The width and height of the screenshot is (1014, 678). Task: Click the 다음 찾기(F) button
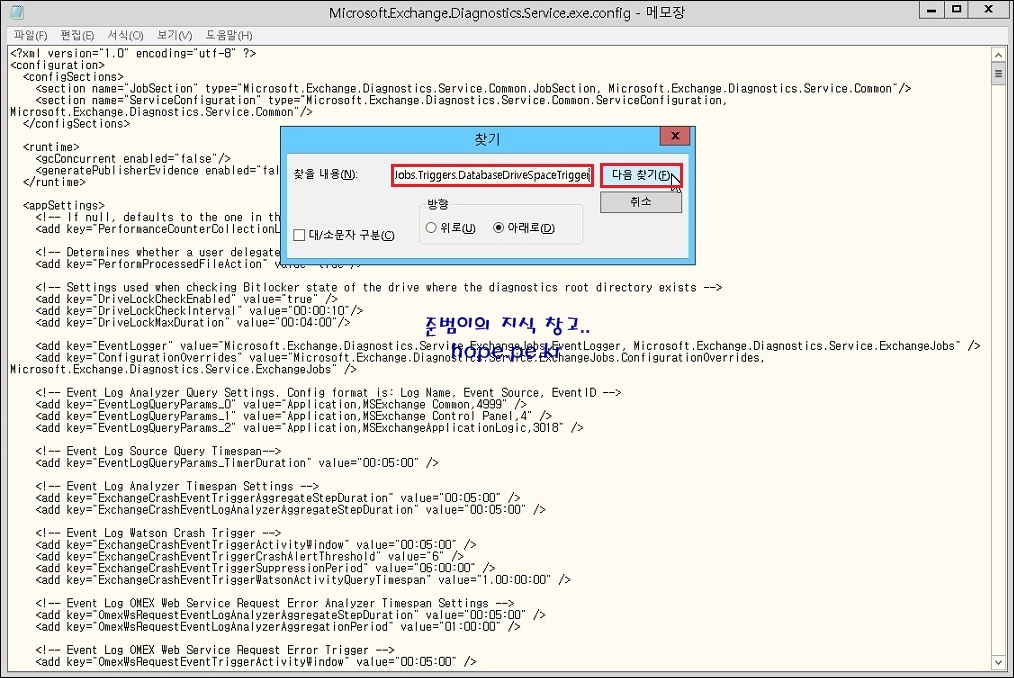point(640,175)
